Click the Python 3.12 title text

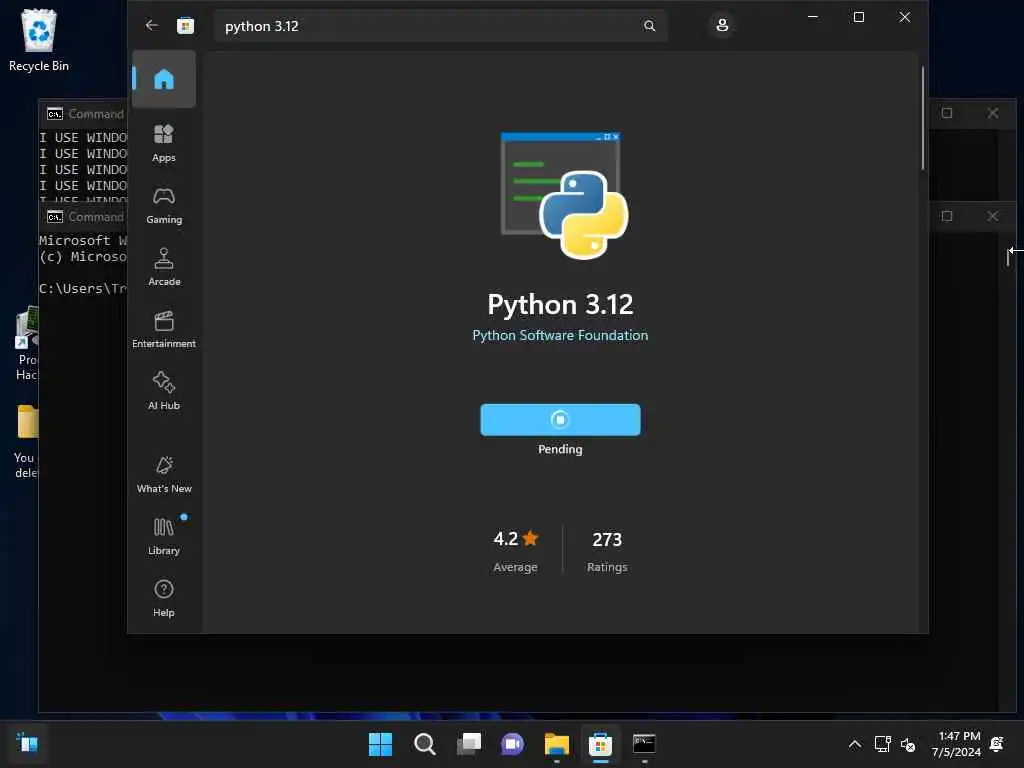tap(560, 304)
